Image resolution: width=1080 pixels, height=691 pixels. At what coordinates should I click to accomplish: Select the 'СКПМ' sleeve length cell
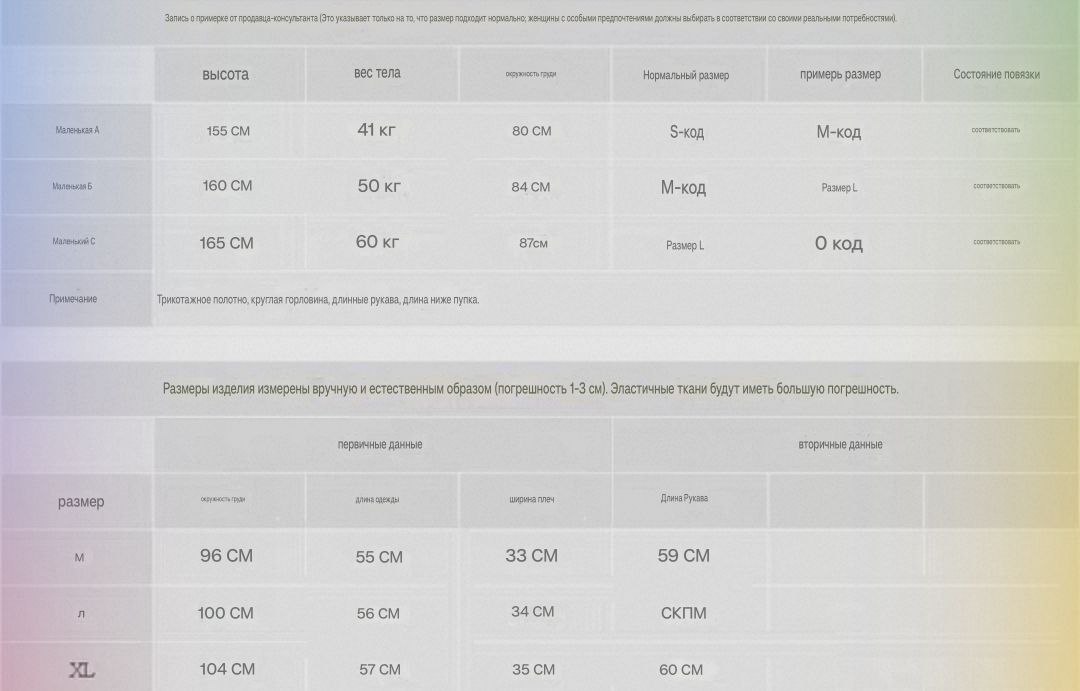(x=683, y=613)
